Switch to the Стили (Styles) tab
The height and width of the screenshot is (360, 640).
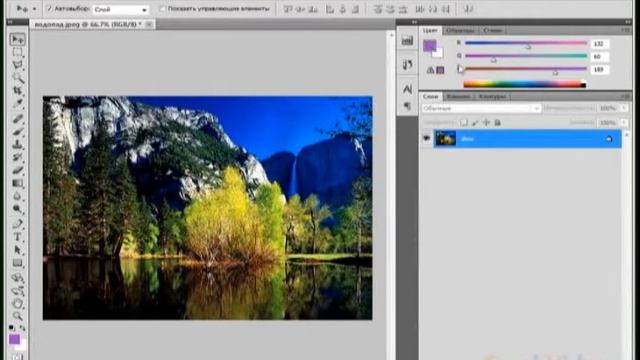[x=492, y=30]
